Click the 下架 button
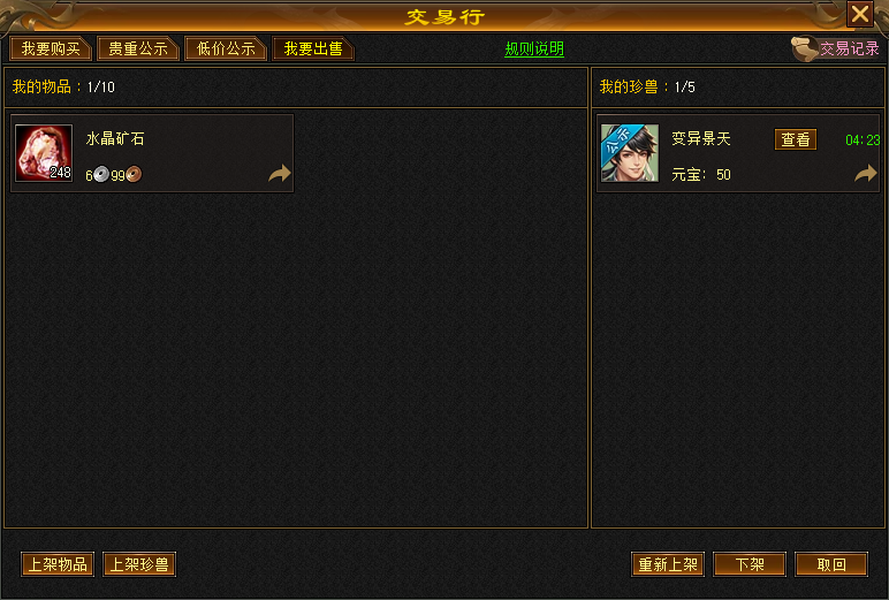The image size is (889, 600). coord(750,564)
